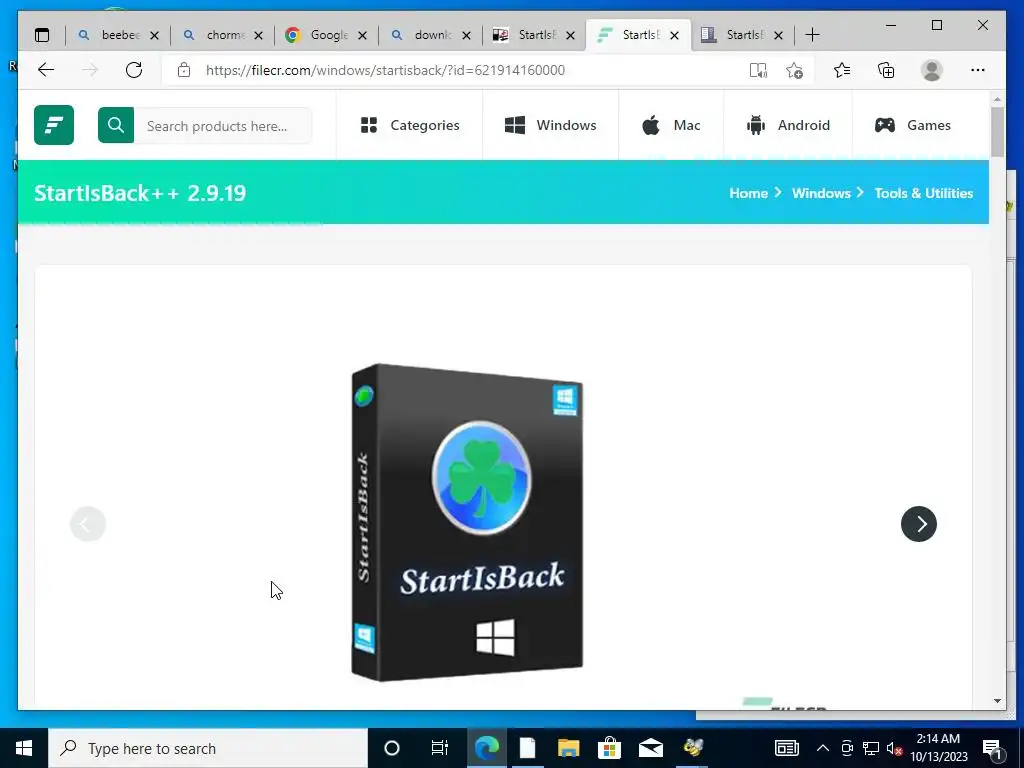Go back with the browser back arrow
Screen dimensions: 1024x768
[46, 70]
